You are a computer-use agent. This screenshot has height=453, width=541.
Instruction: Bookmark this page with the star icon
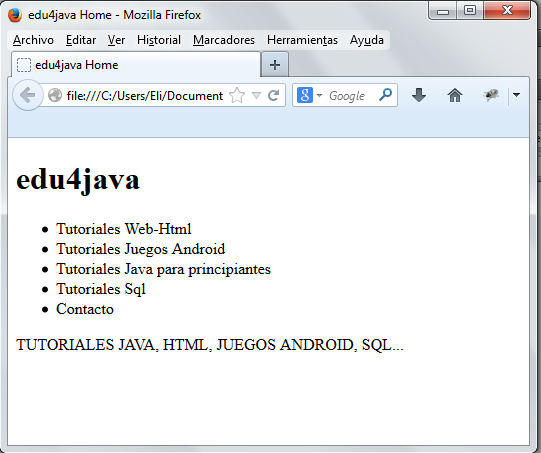237,95
